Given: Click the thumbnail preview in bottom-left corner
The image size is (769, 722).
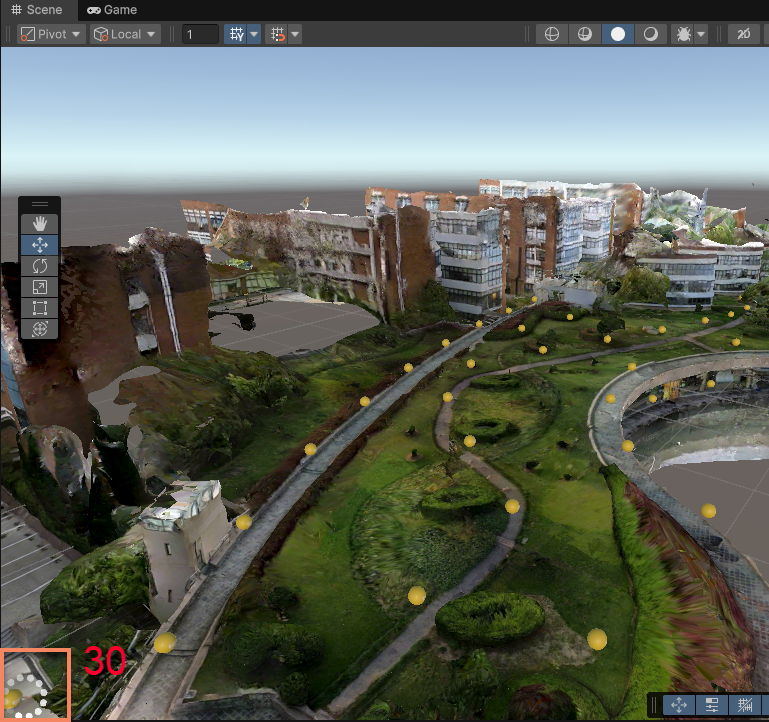Looking at the screenshot, I should point(36,685).
